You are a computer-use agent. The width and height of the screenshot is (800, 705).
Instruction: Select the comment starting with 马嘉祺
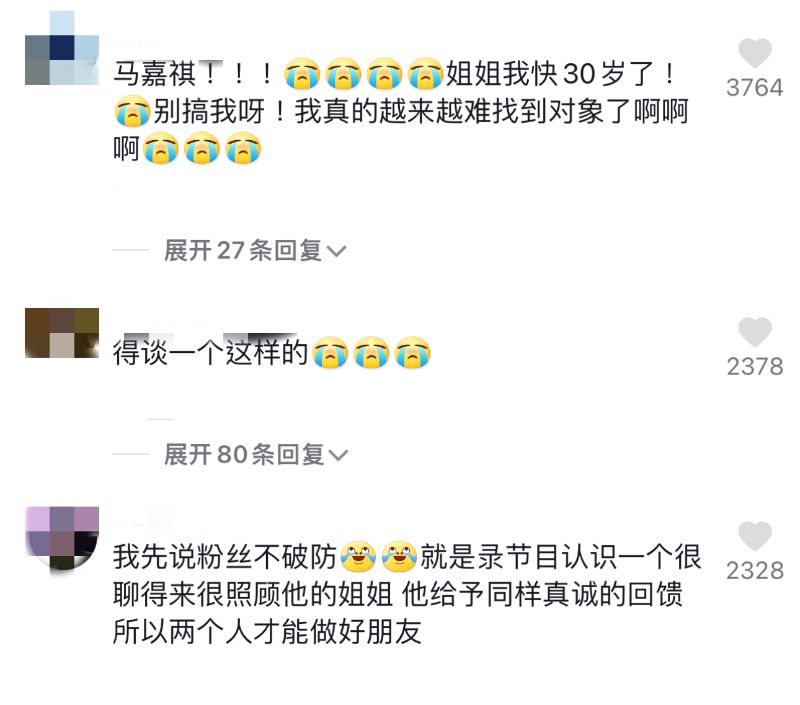pyautogui.click(x=401, y=111)
